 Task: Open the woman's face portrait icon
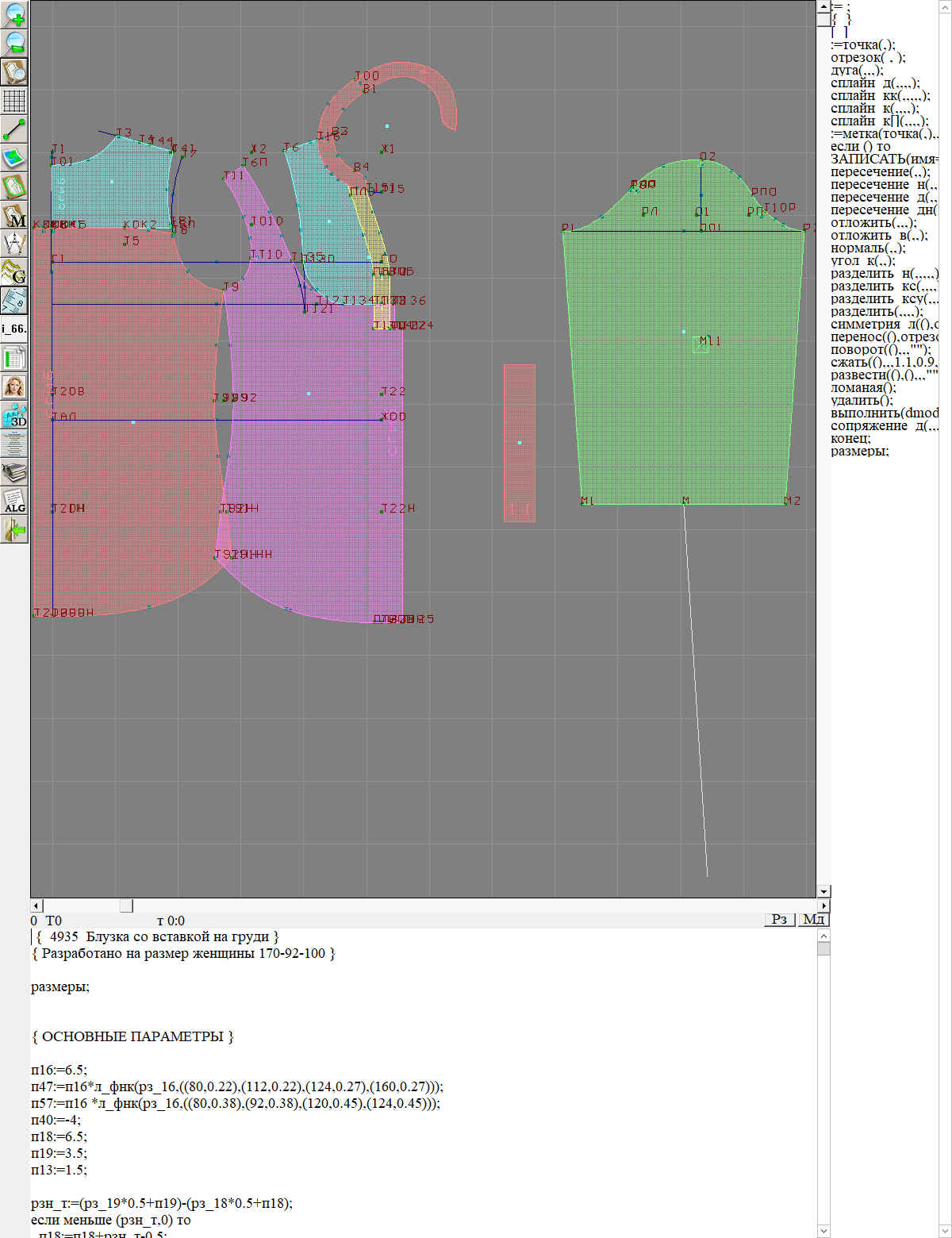pyautogui.click(x=15, y=386)
